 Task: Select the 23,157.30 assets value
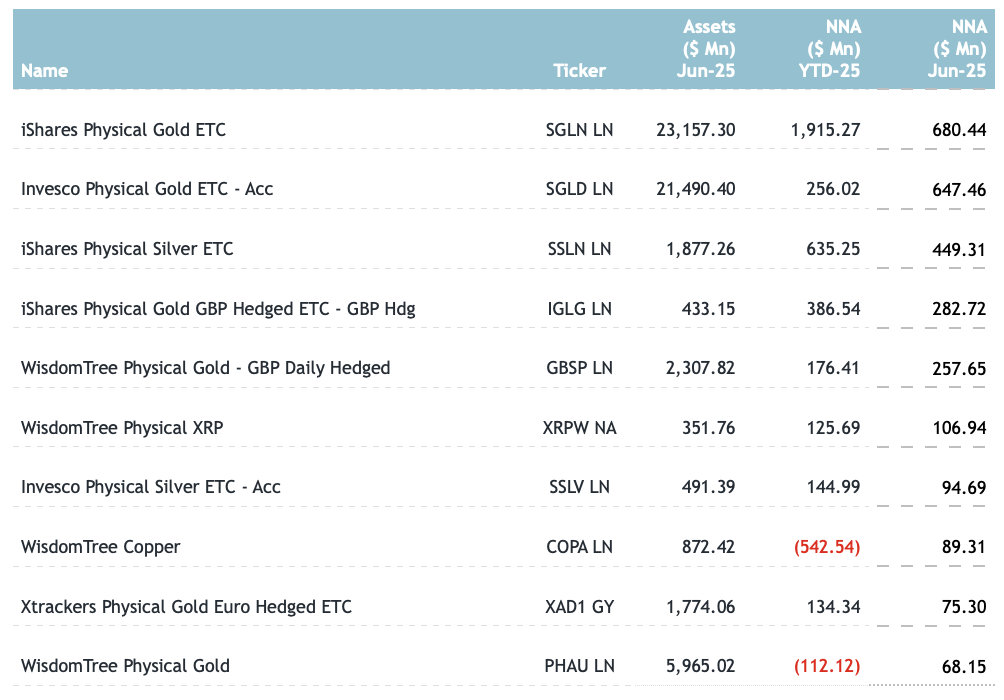pyautogui.click(x=696, y=130)
